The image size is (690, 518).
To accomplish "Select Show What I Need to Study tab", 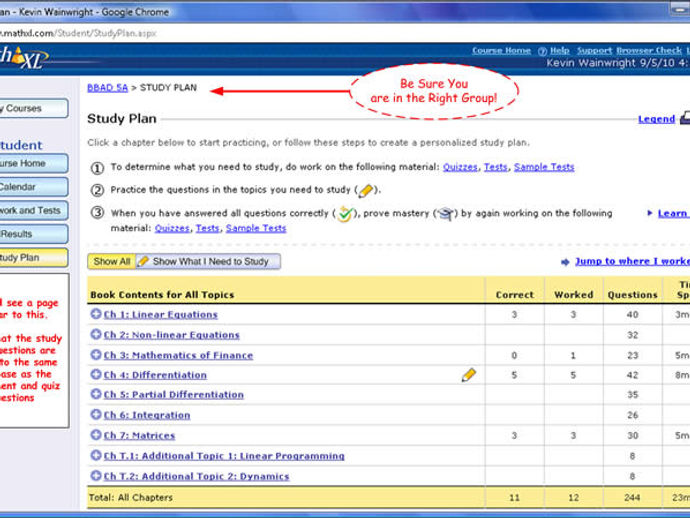I will [x=208, y=261].
